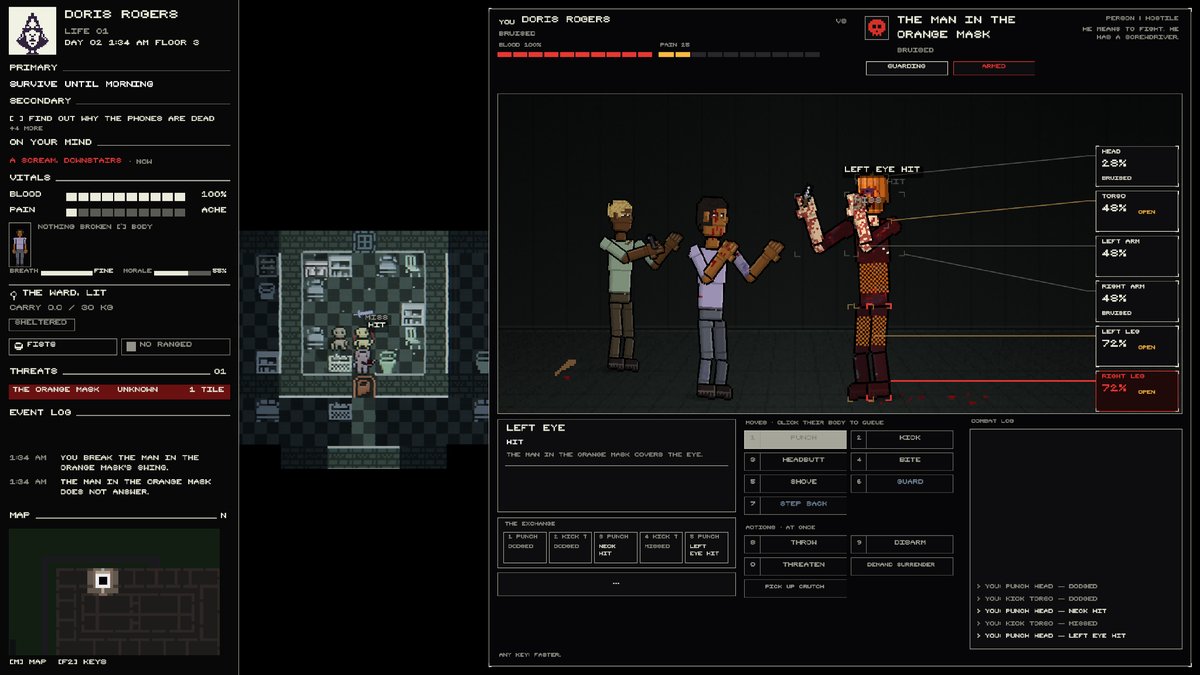Click the Guarding status tag
The image size is (1200, 675).
pos(907,67)
